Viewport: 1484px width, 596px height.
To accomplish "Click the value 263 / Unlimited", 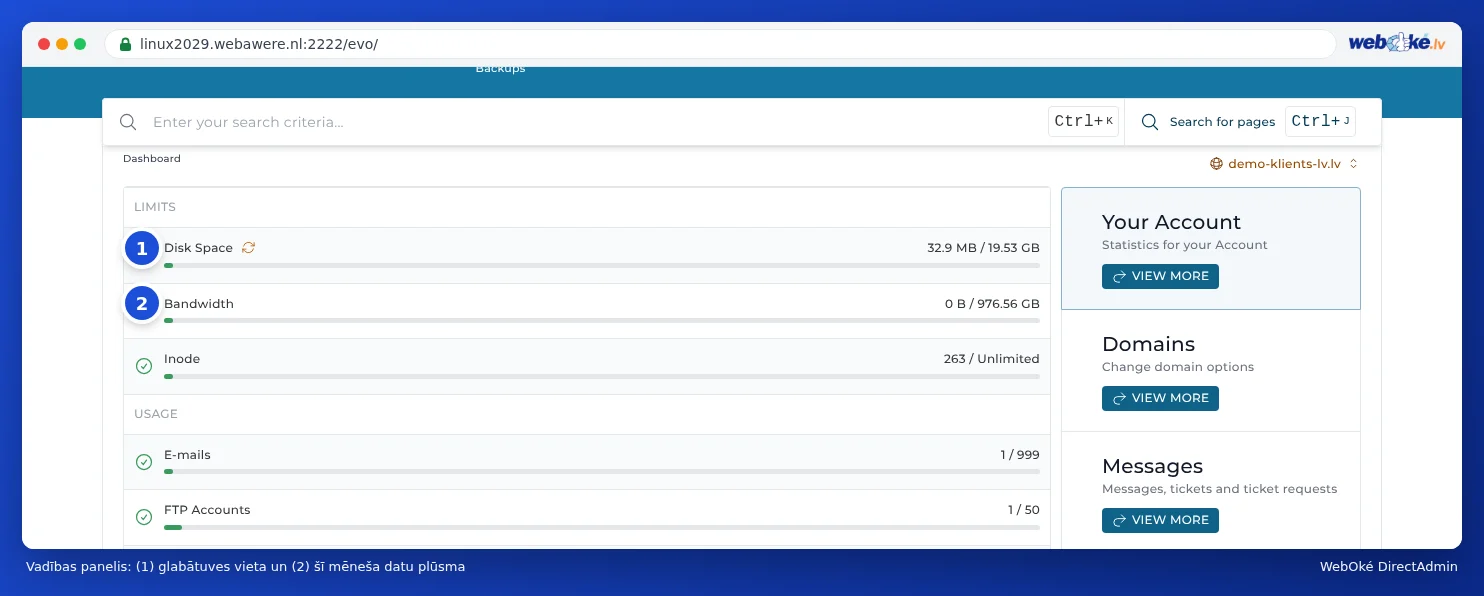I will (991, 359).
